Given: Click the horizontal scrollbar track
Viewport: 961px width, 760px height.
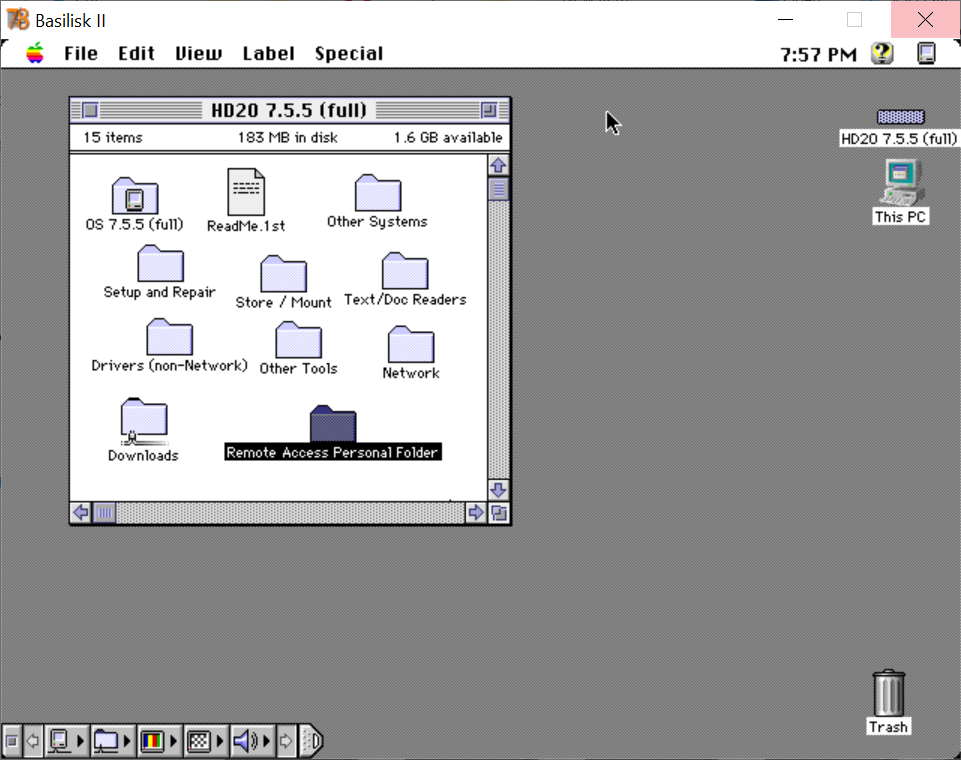Looking at the screenshot, I should pos(291,512).
